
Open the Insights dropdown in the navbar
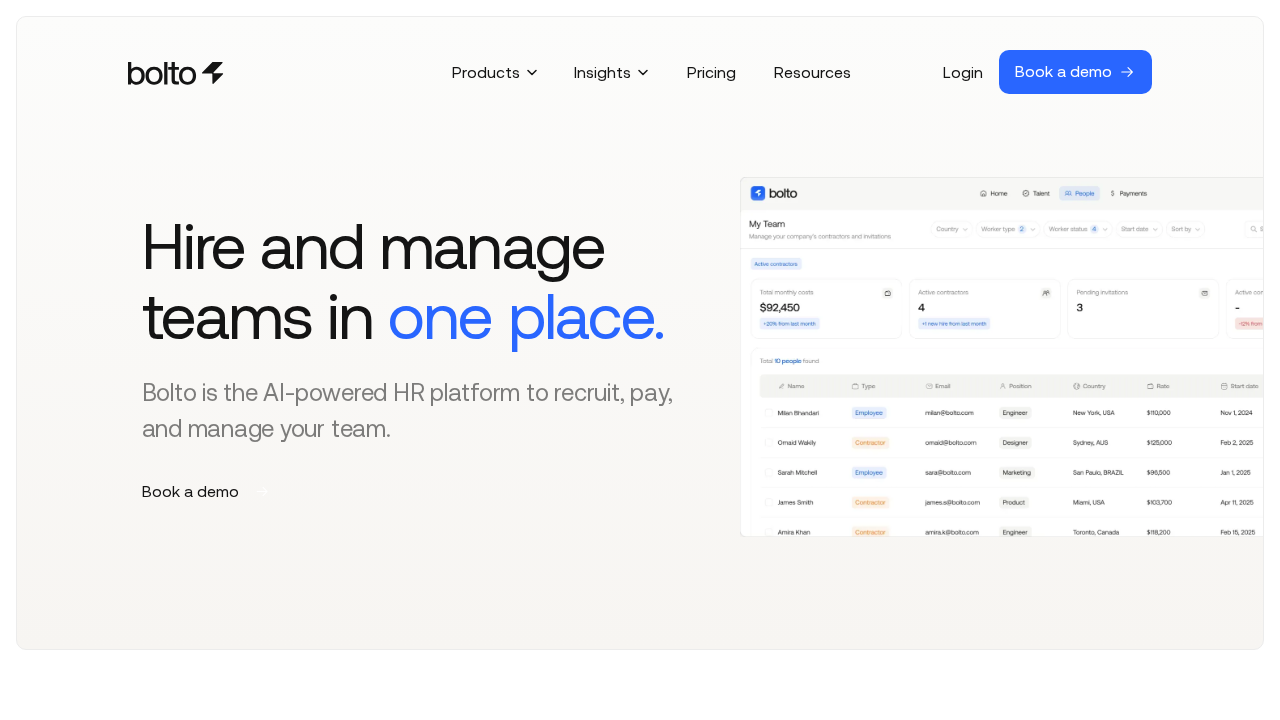click(610, 72)
